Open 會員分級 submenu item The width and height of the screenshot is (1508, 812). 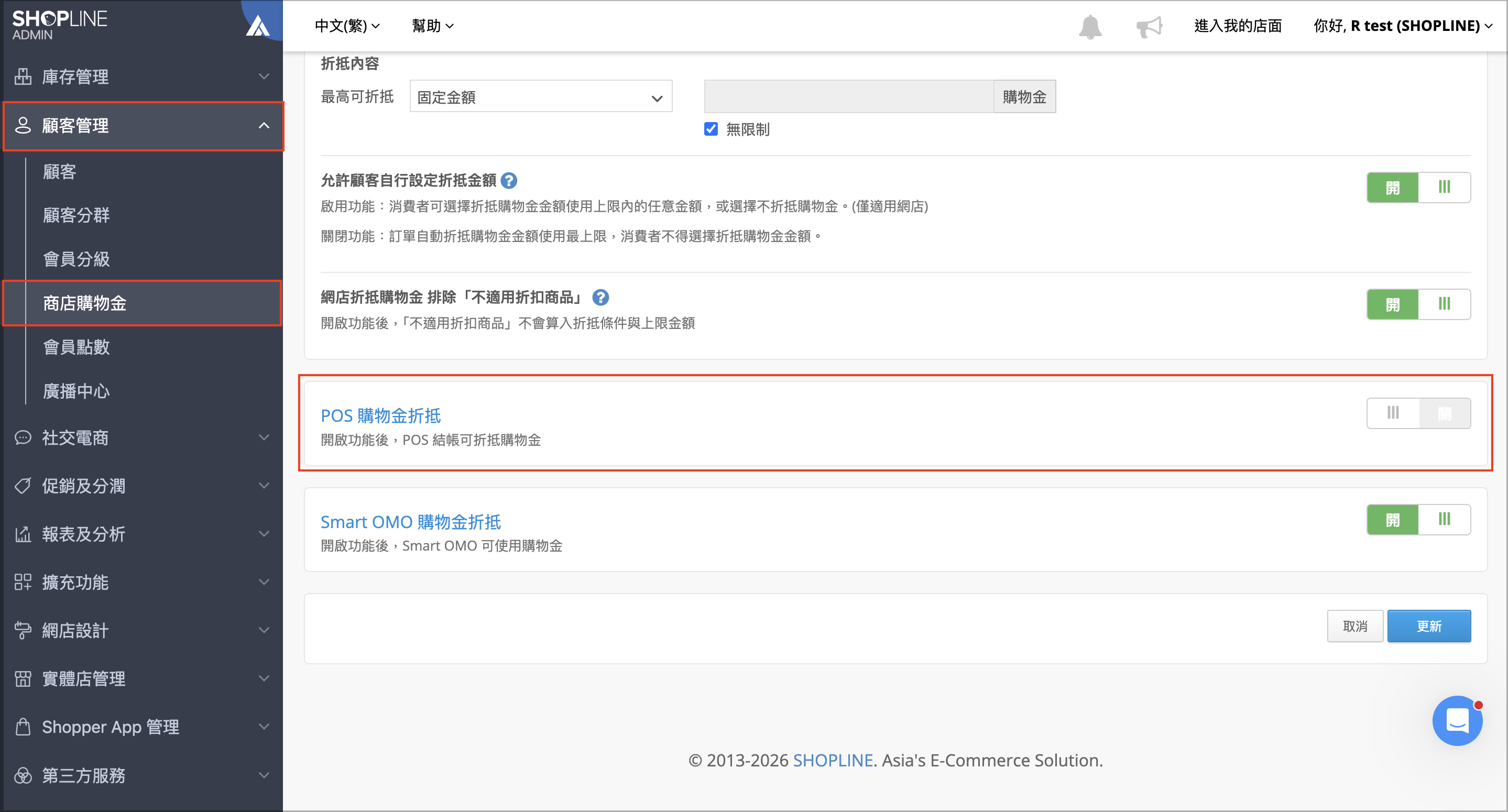76,259
